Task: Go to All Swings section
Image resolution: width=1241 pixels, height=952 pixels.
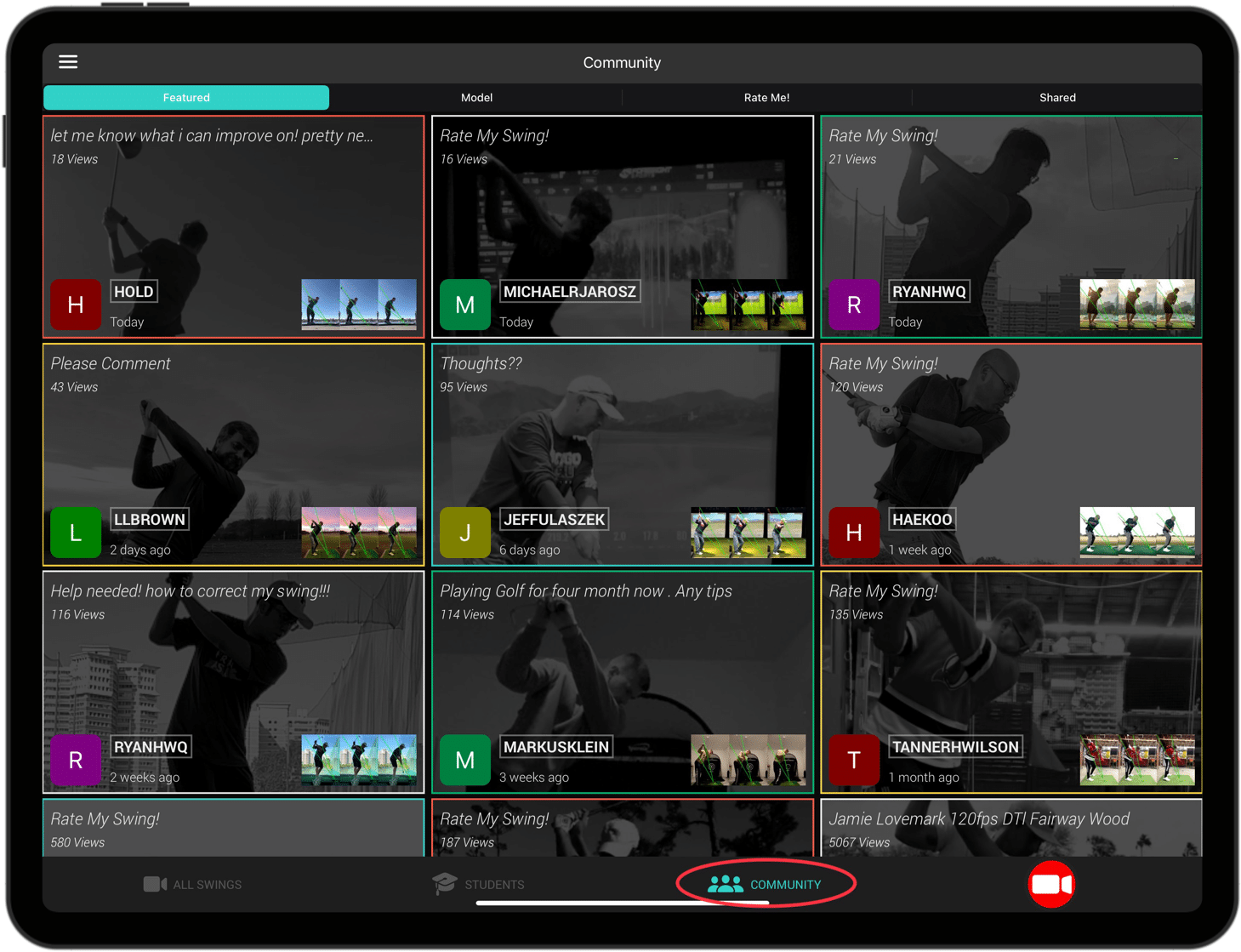Action: point(193,885)
